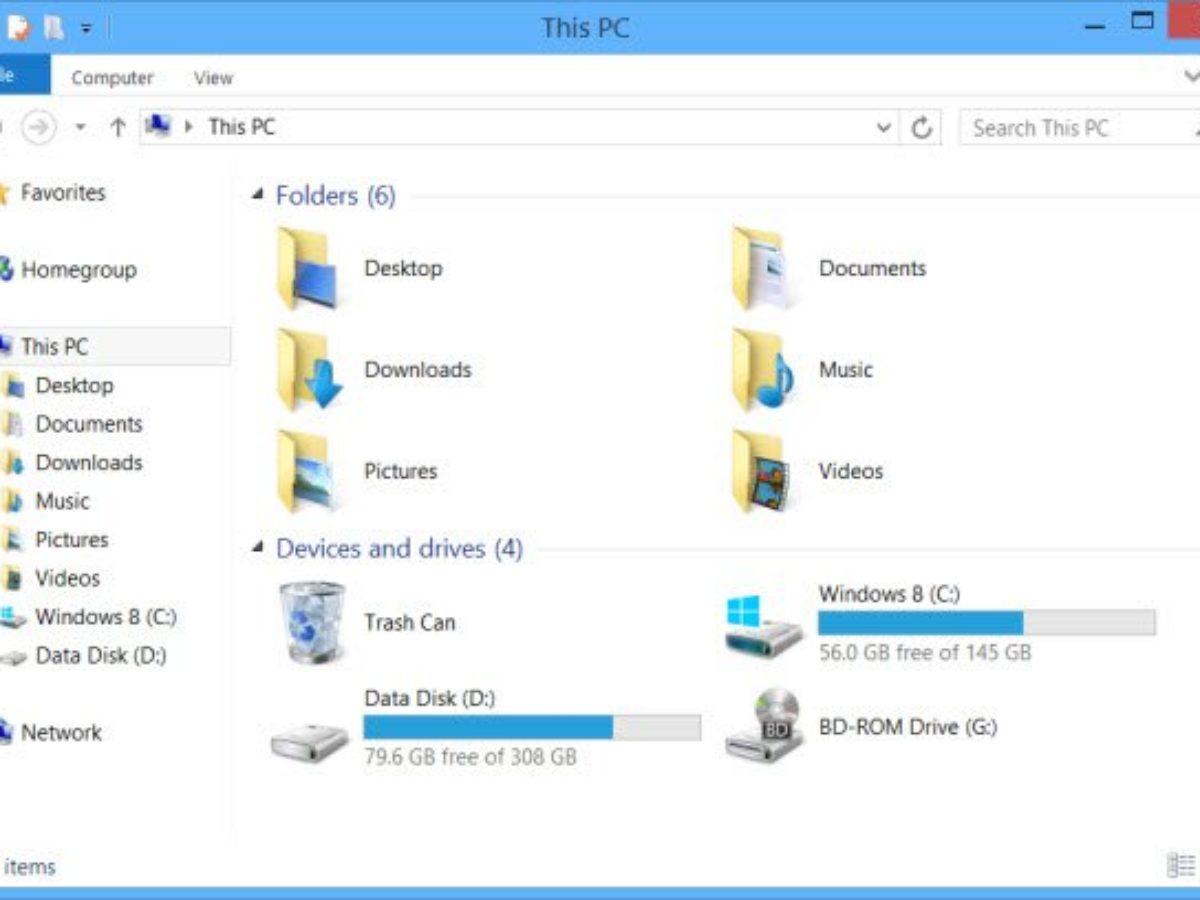Click the Trash Can label
The image size is (1200, 900).
409,623
